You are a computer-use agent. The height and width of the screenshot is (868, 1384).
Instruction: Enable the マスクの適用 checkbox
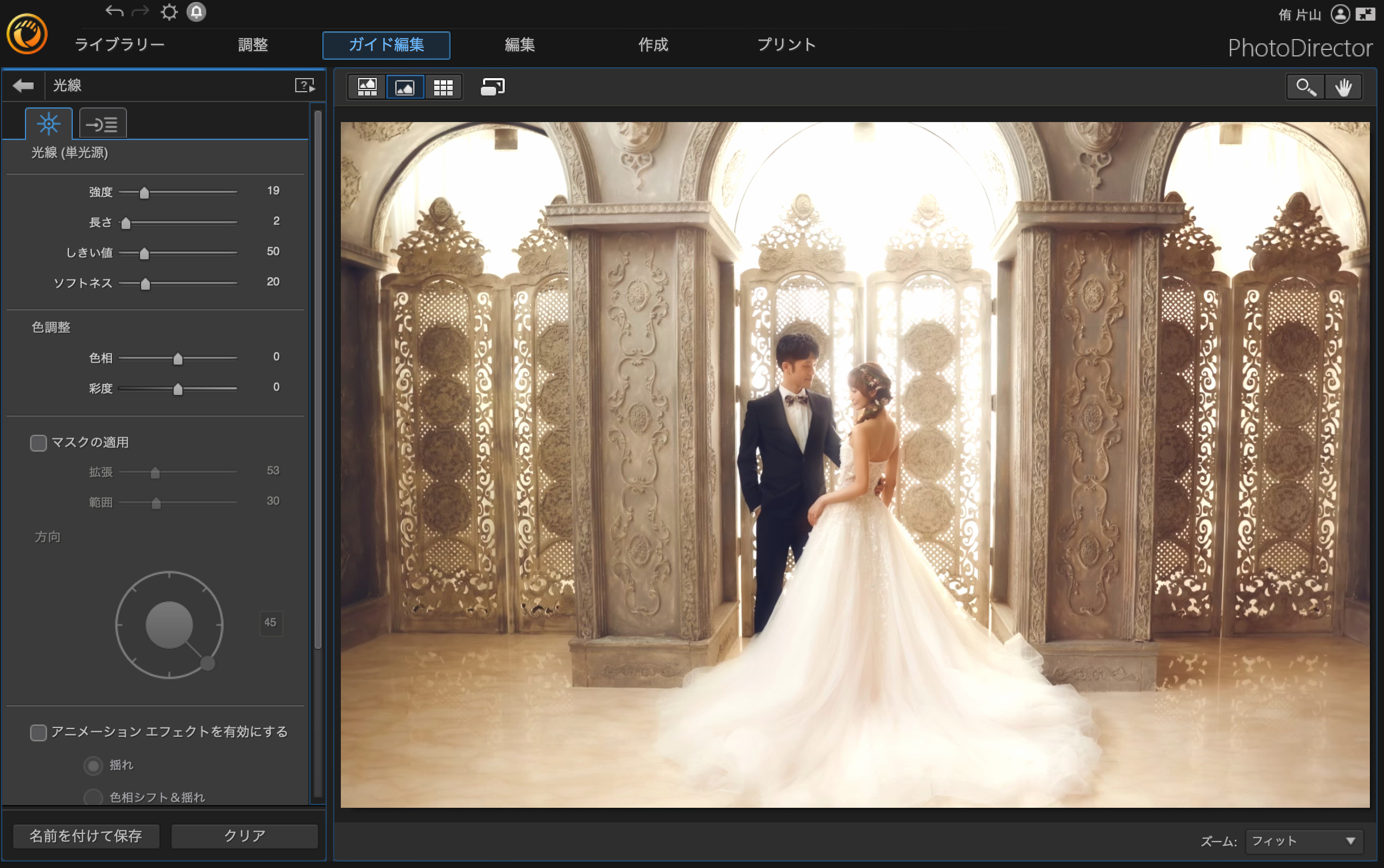[39, 443]
